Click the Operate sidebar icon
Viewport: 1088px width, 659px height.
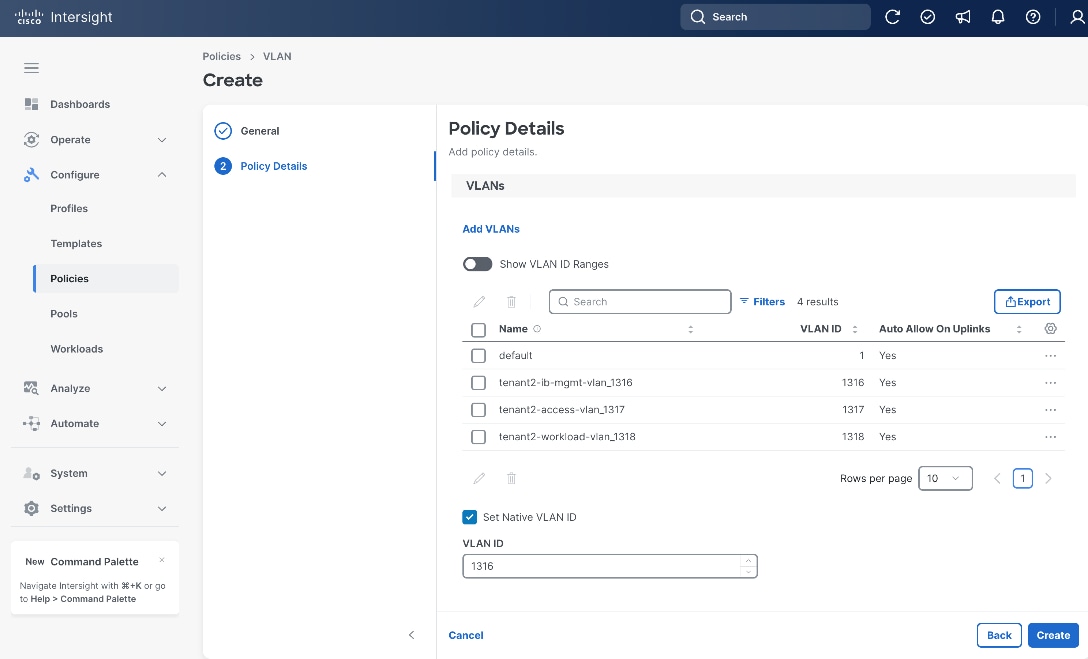pos(31,139)
